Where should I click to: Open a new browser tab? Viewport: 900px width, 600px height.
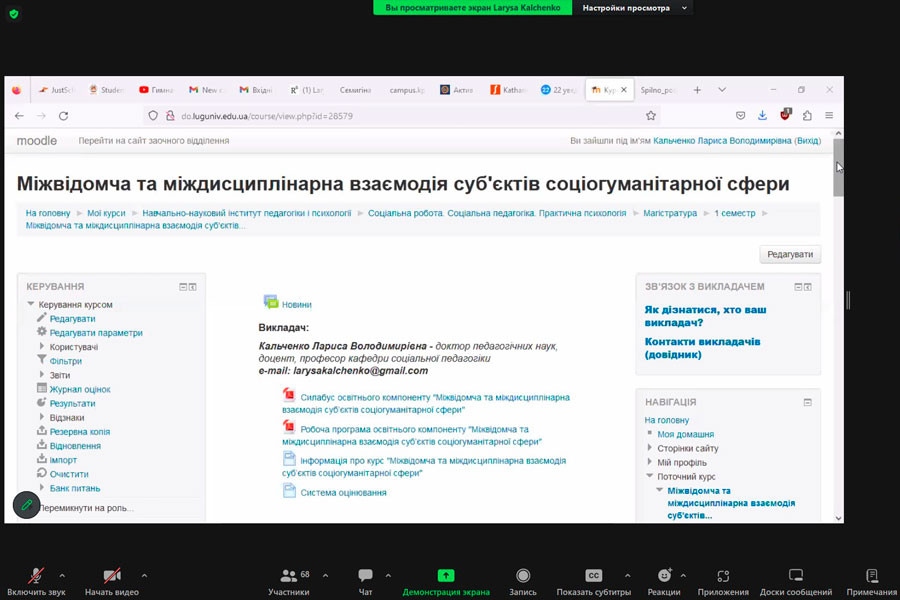697,90
